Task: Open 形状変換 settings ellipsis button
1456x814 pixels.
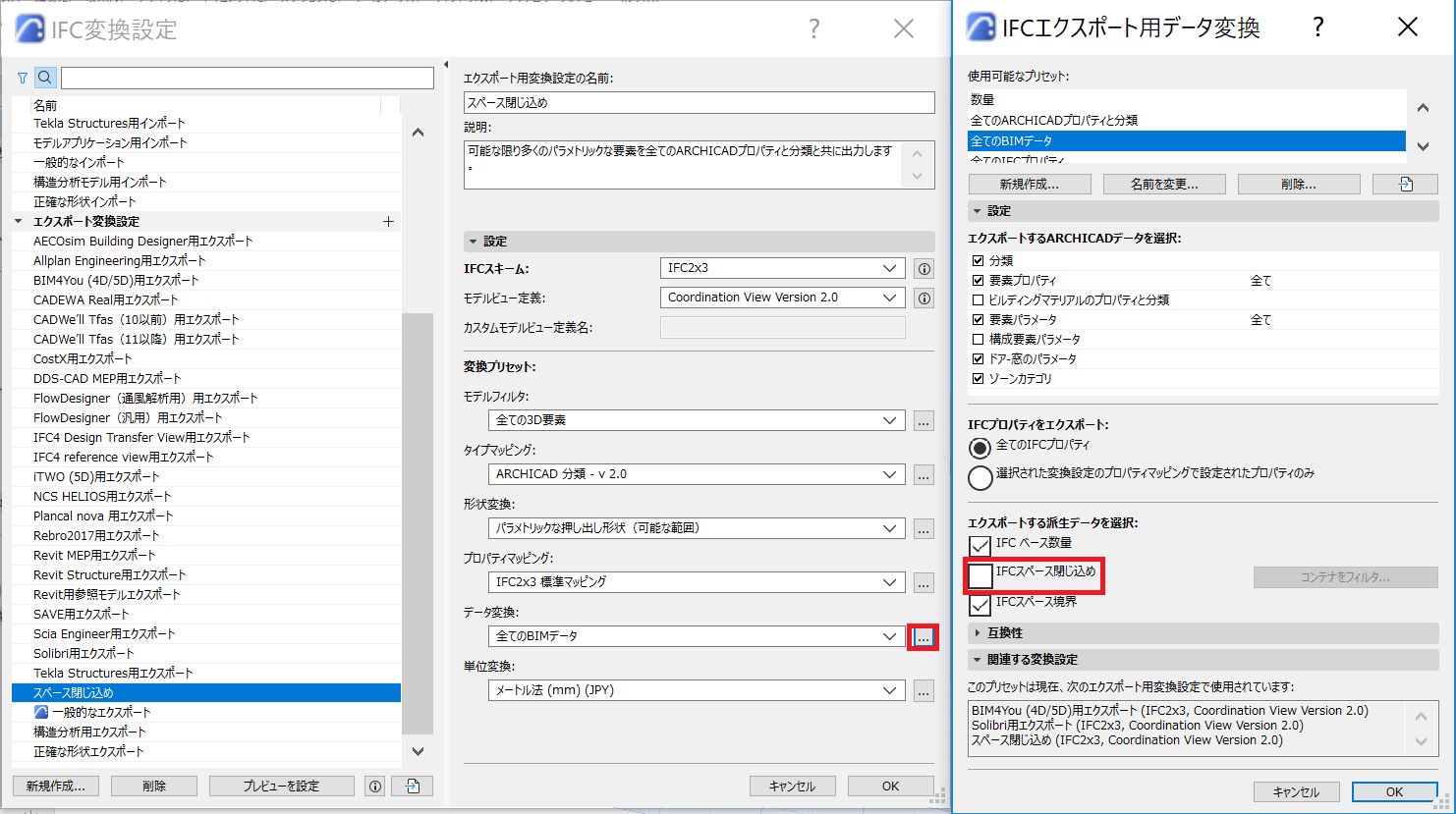Action: (x=924, y=529)
